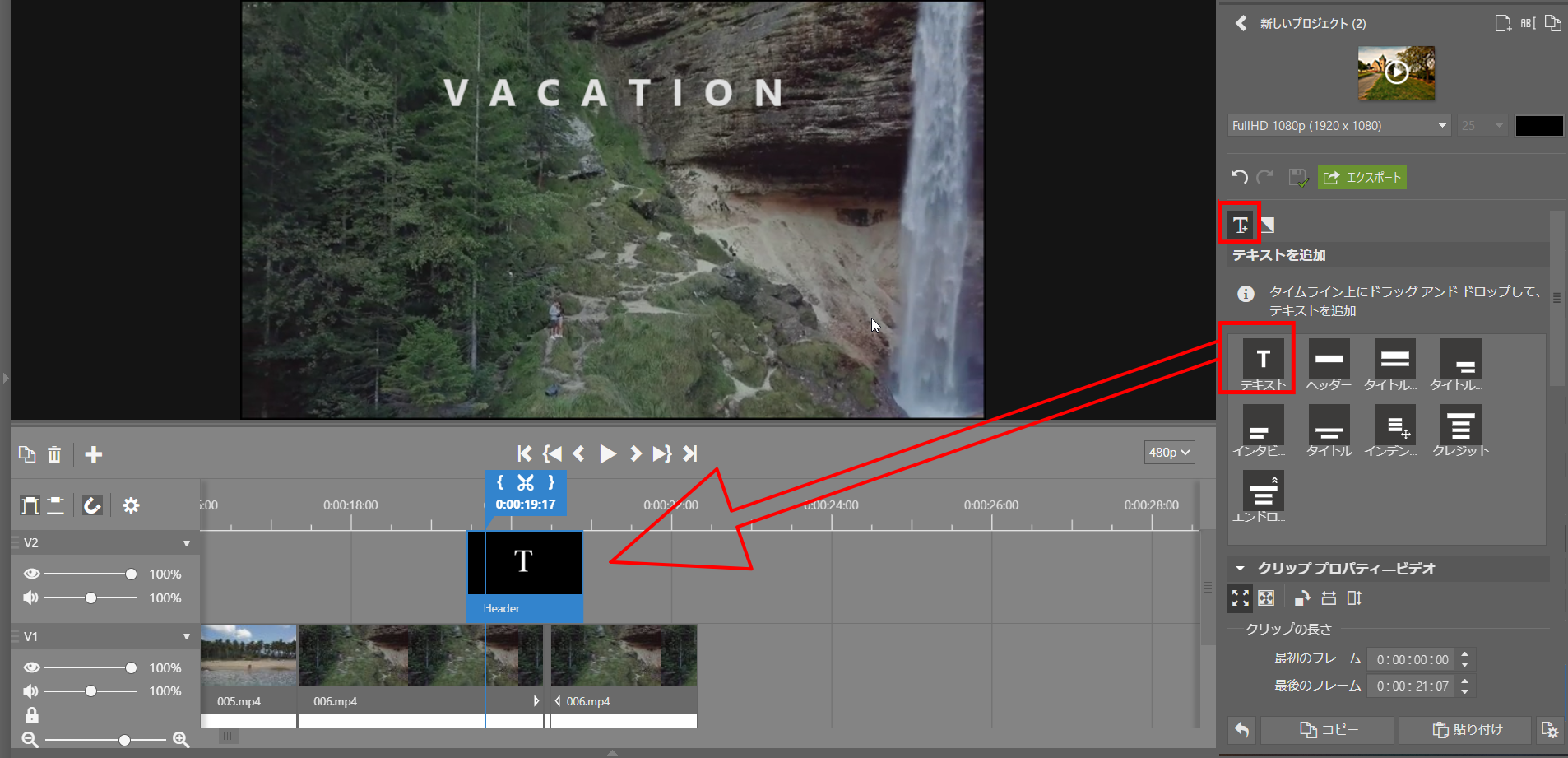Select the テキスト text preset

(1263, 365)
